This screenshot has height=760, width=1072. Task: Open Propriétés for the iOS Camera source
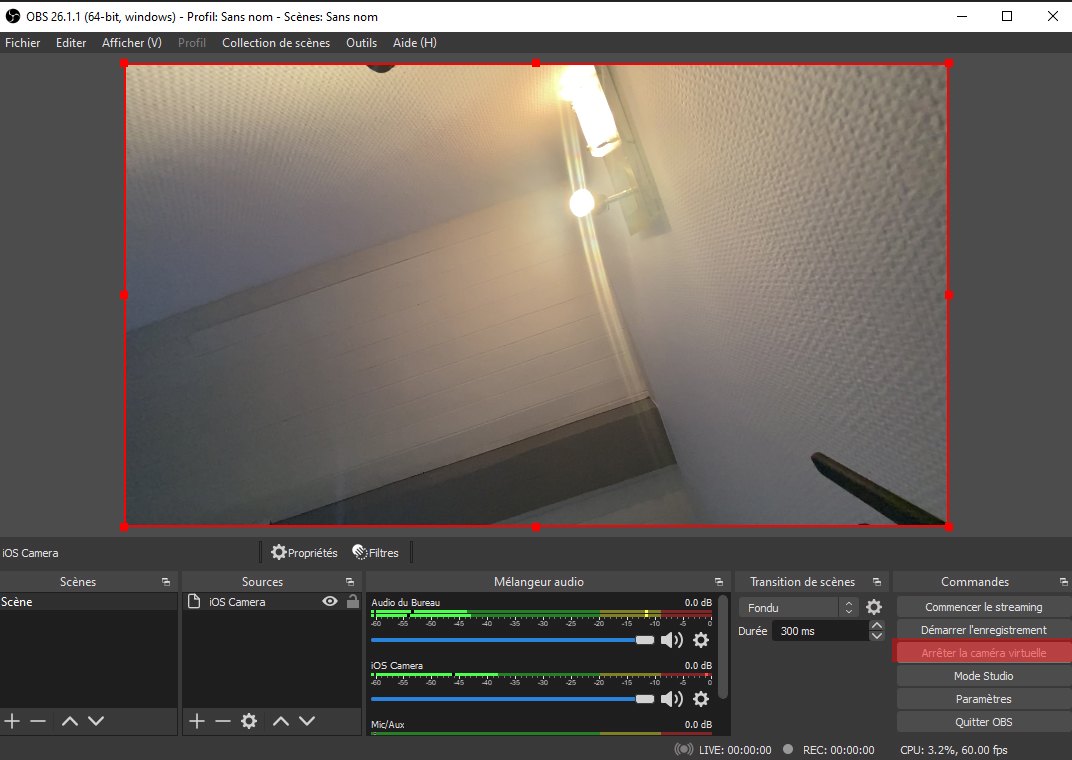304,552
